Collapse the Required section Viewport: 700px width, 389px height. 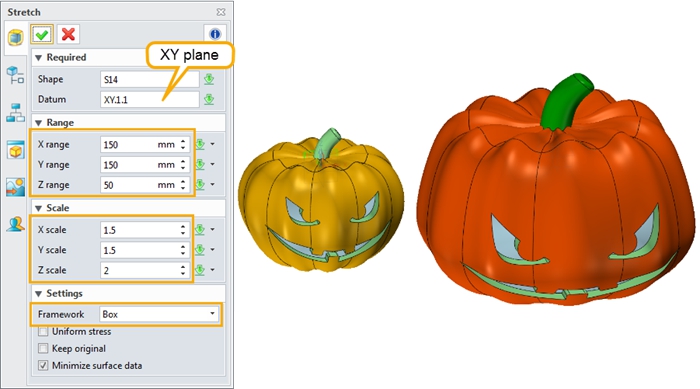38,58
